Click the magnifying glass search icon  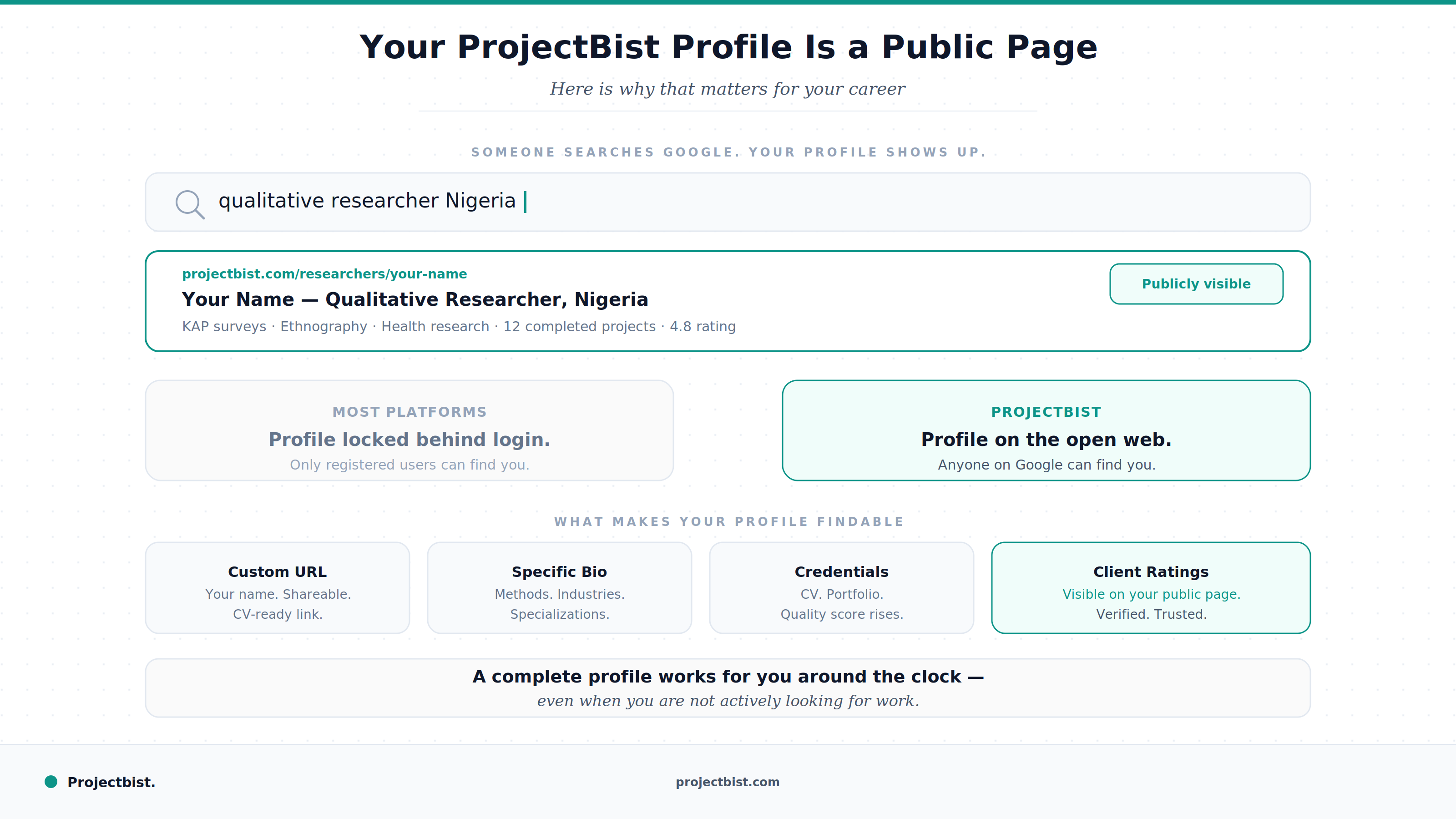pyautogui.click(x=189, y=203)
